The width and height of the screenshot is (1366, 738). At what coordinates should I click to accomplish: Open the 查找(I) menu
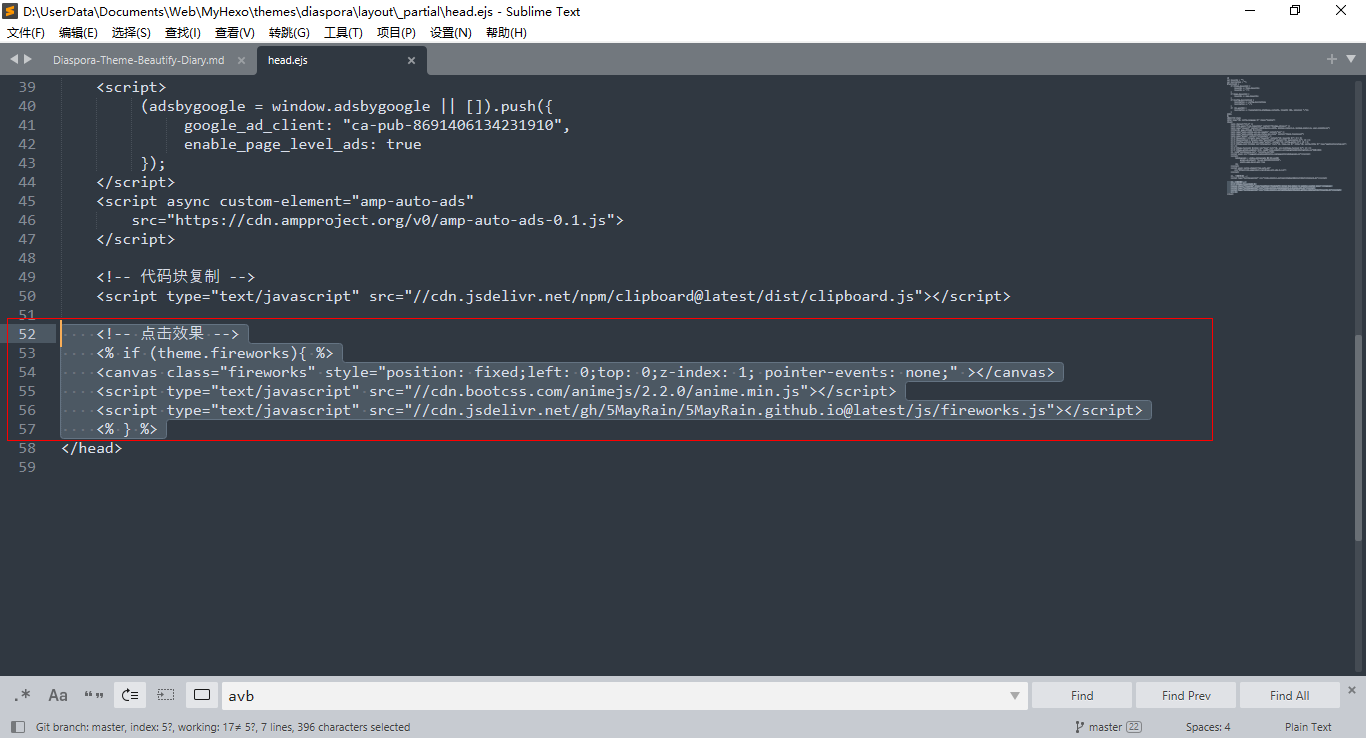click(183, 33)
